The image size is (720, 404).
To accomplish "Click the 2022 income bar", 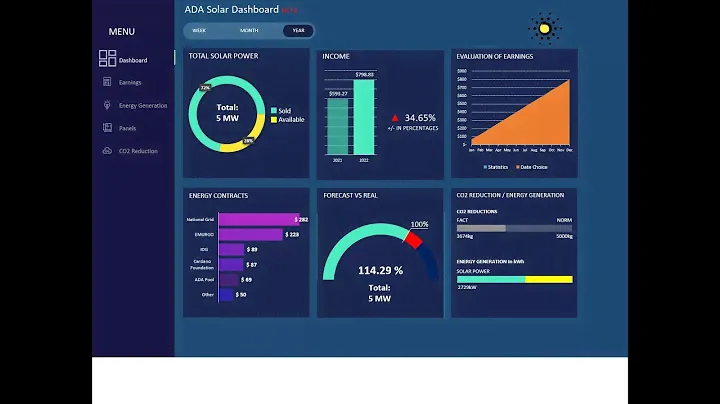I will coord(364,118).
